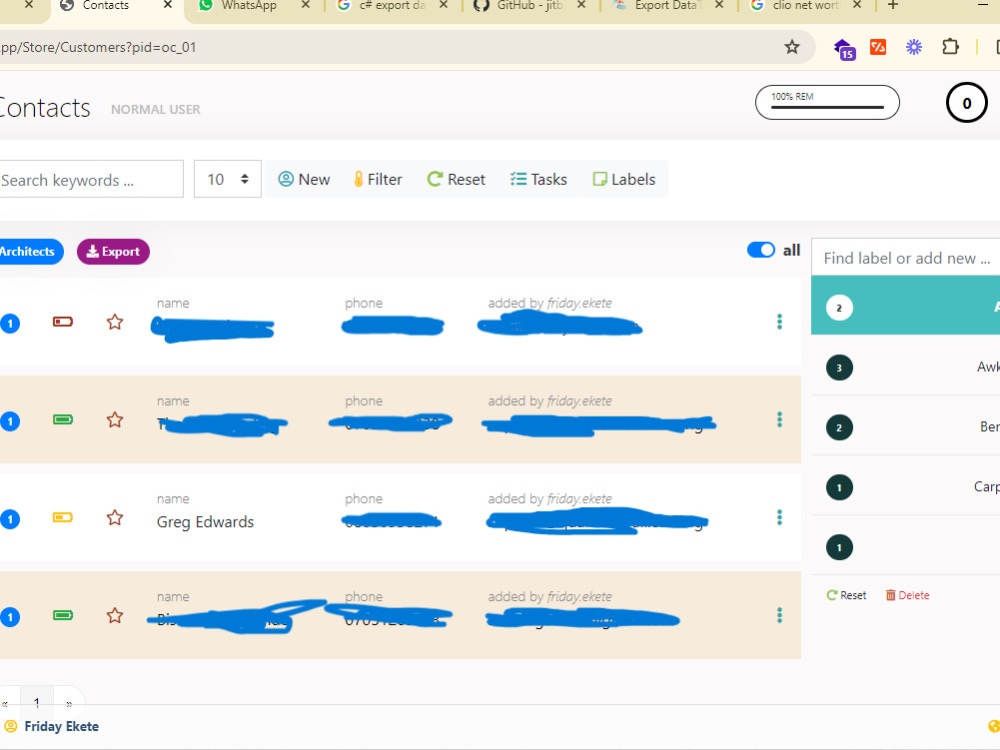Open the browser Extensions puzzle icon
This screenshot has height=750, width=1000.
950,47
